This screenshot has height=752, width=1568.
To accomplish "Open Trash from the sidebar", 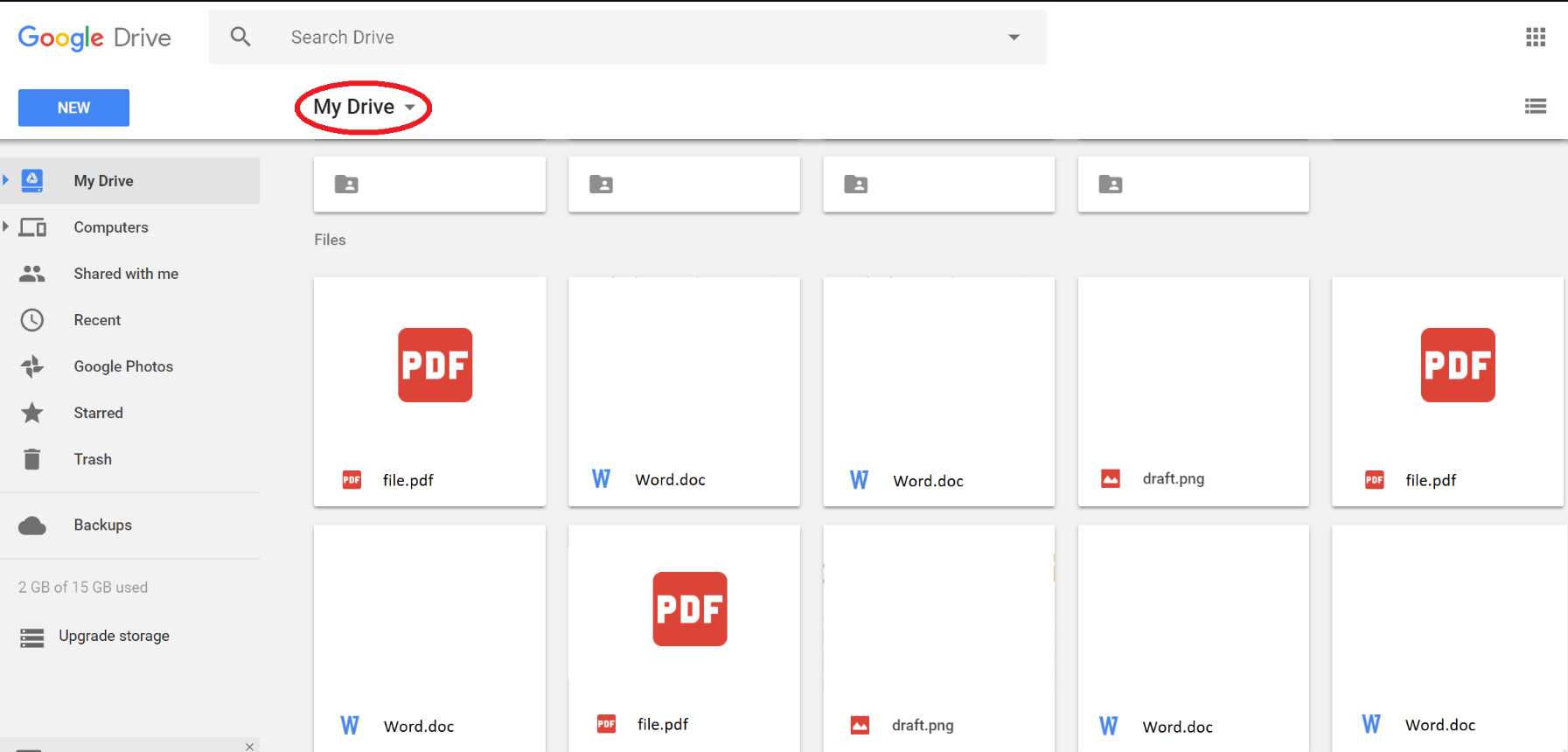I will pyautogui.click(x=92, y=459).
